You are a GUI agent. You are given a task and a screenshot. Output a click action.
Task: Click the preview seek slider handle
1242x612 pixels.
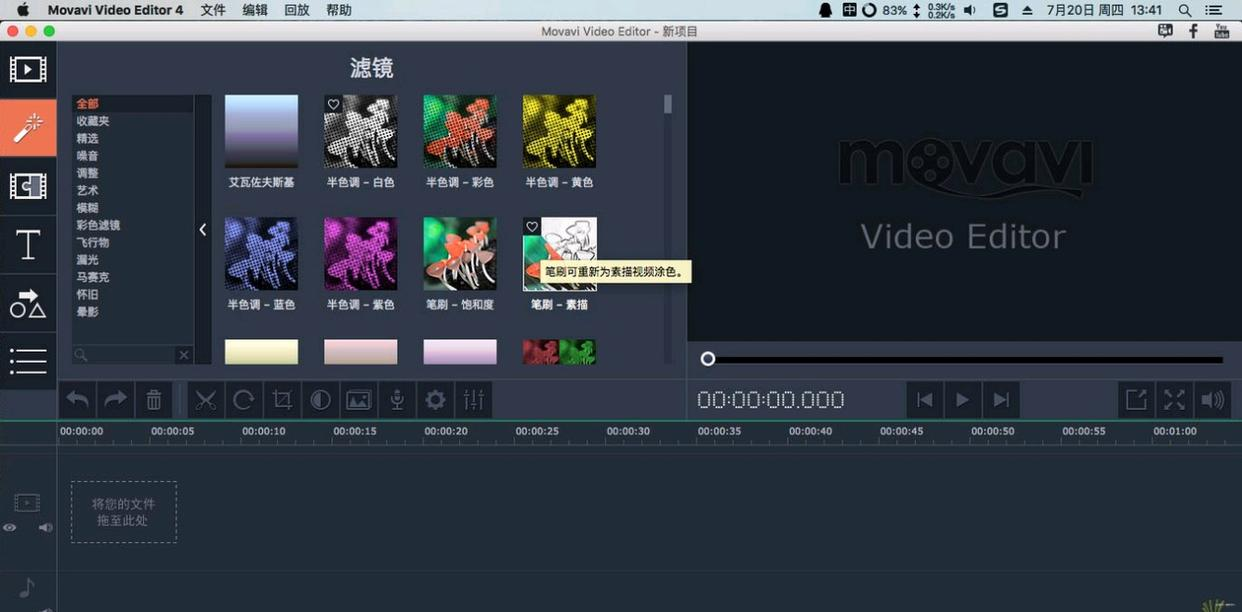click(x=708, y=359)
